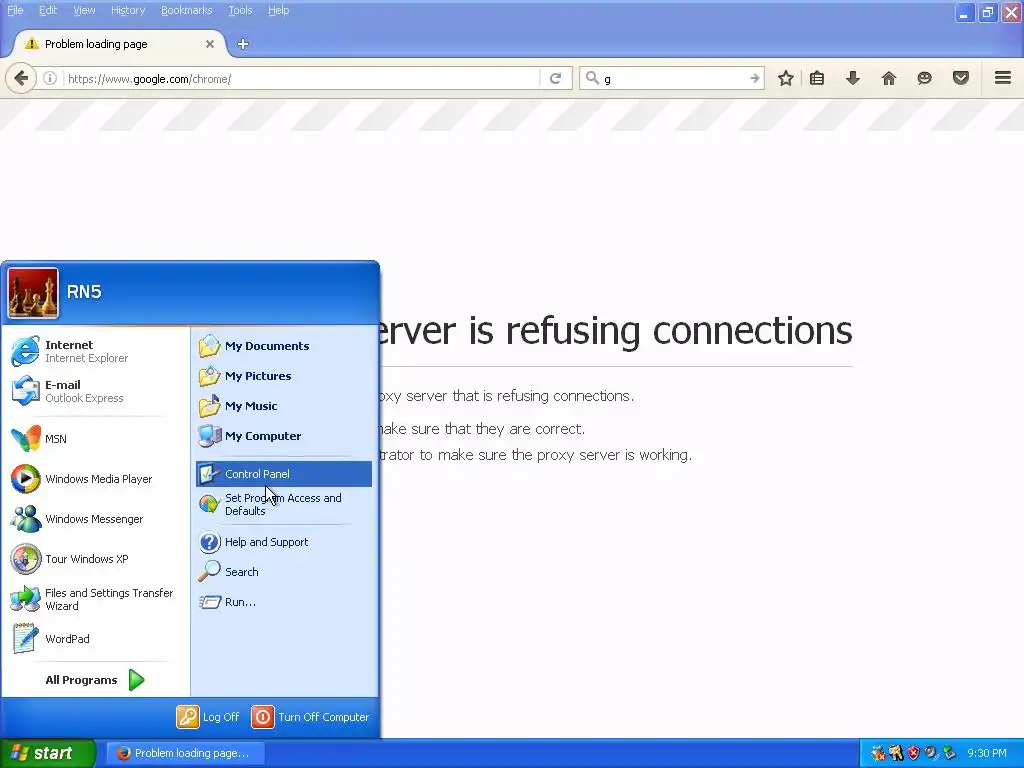The height and width of the screenshot is (768, 1024).
Task: Click the taskbar clock showing 9:30 PM
Action: pyautogui.click(x=987, y=753)
